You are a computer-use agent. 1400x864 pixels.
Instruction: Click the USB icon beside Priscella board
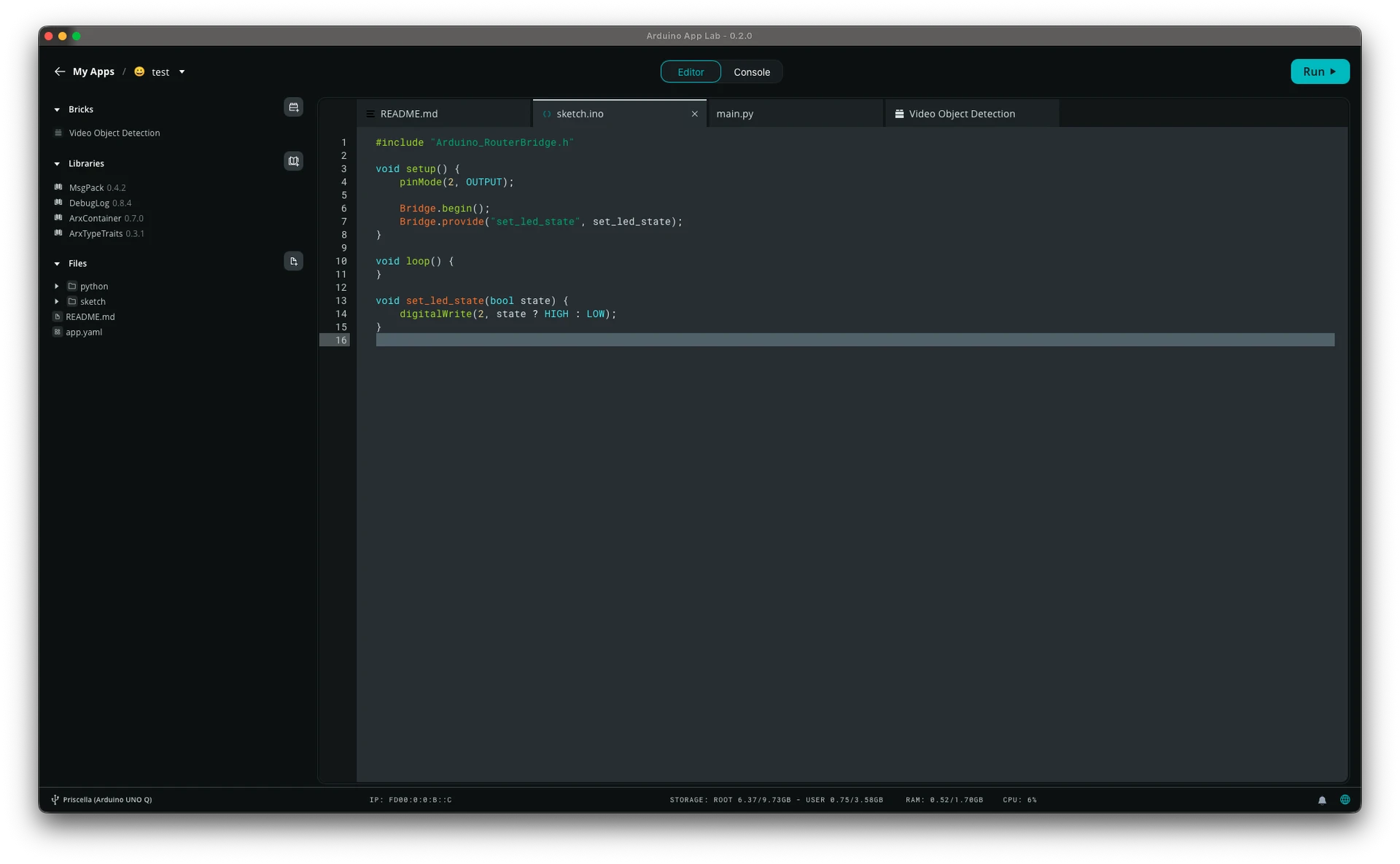[55, 800]
